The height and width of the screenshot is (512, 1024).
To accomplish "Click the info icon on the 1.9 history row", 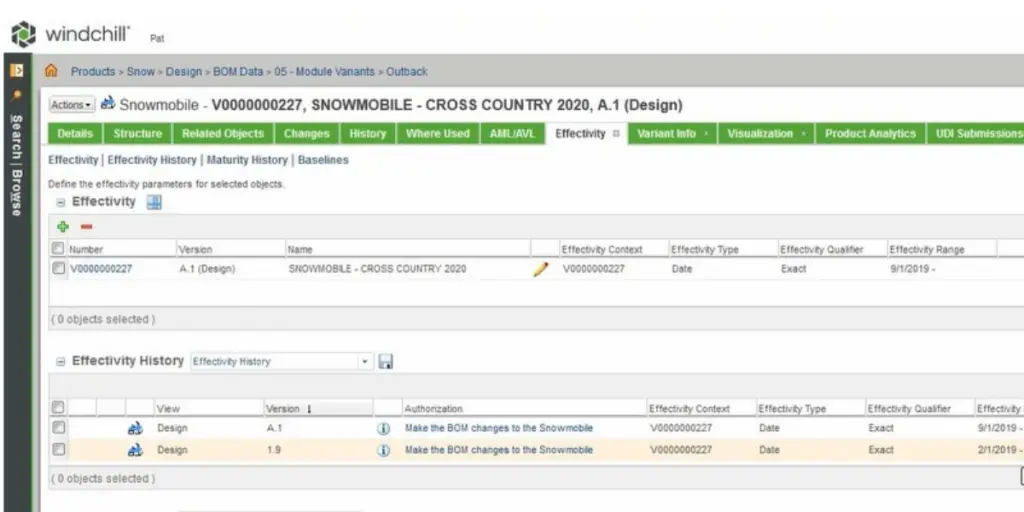I will pyautogui.click(x=383, y=450).
